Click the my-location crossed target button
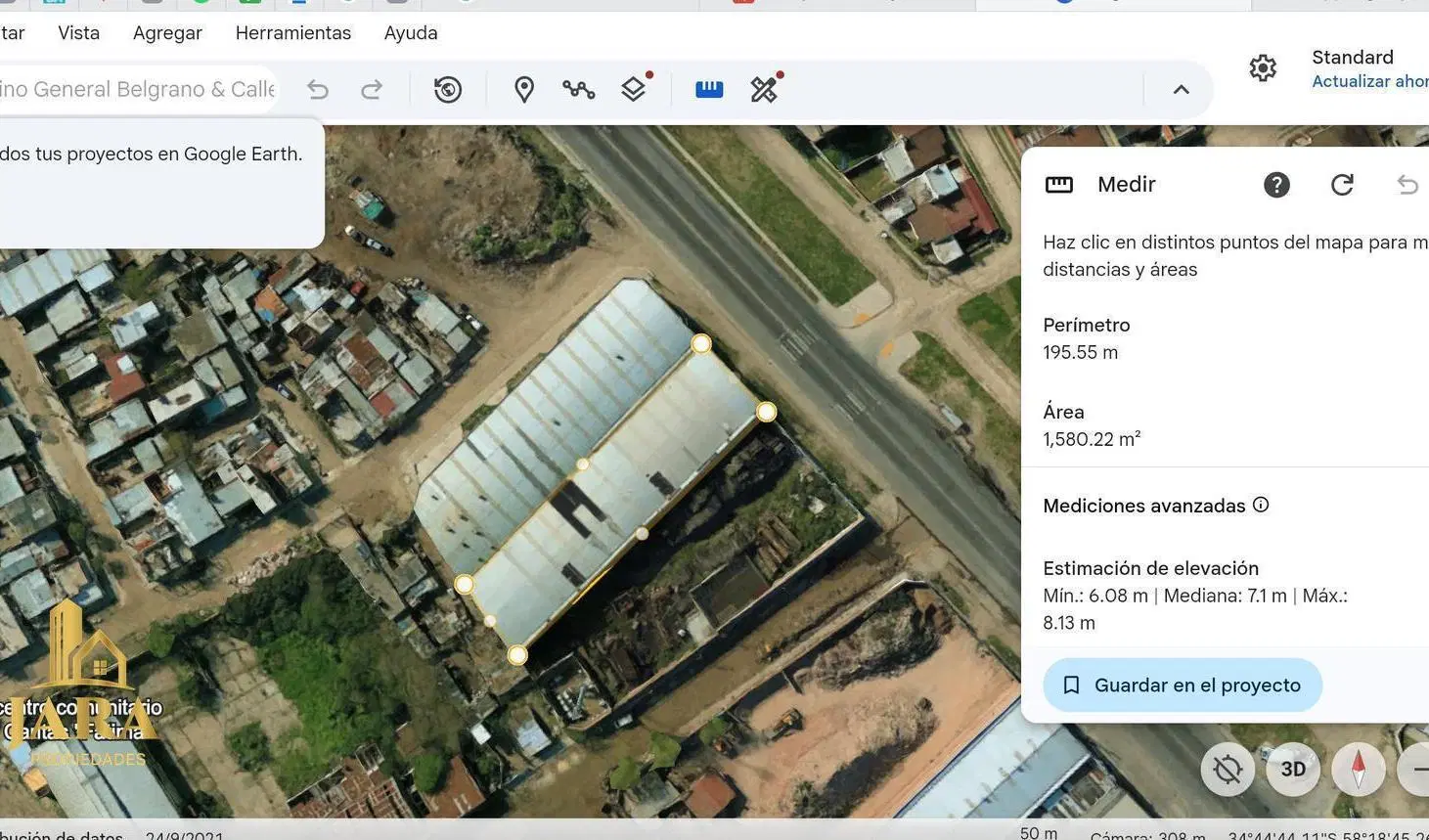The image size is (1429, 840). coord(1228,770)
